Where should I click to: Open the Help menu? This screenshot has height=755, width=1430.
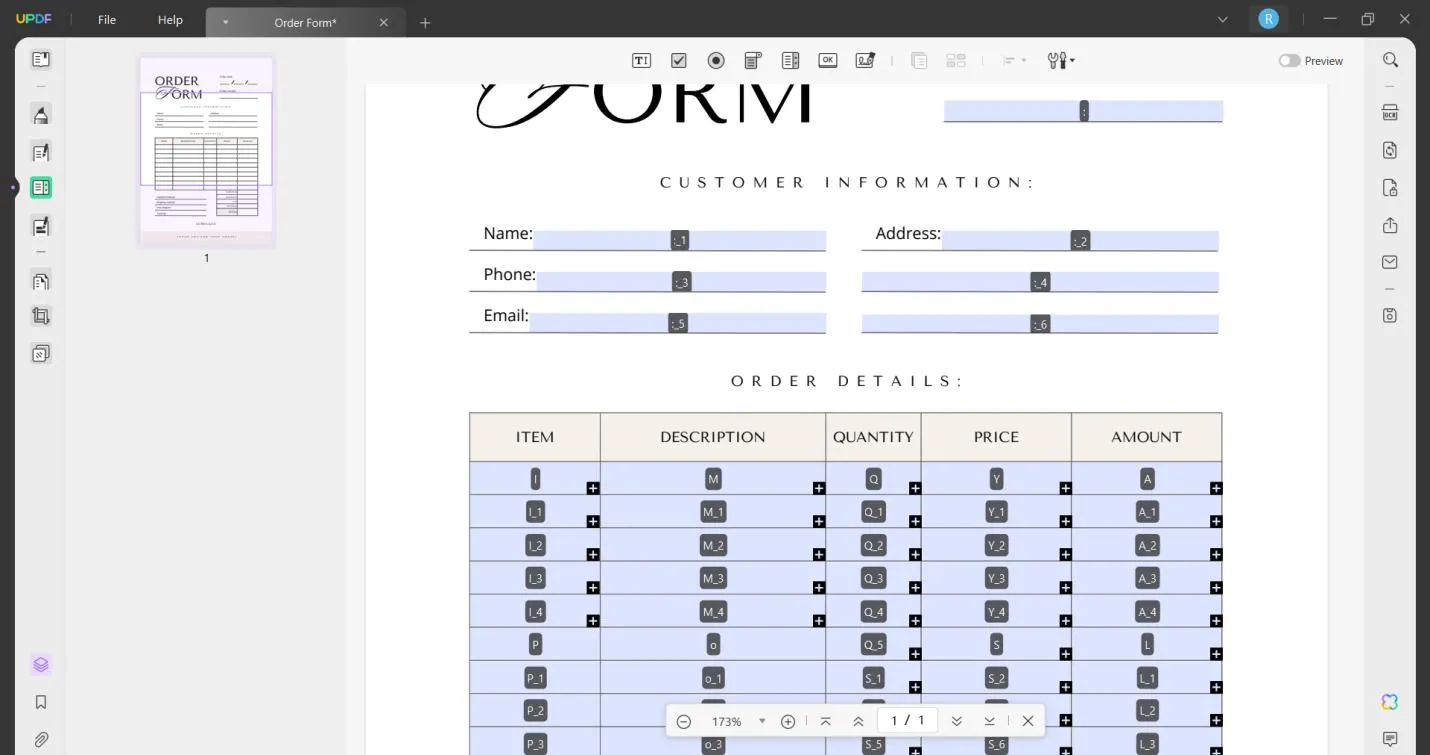coord(170,20)
